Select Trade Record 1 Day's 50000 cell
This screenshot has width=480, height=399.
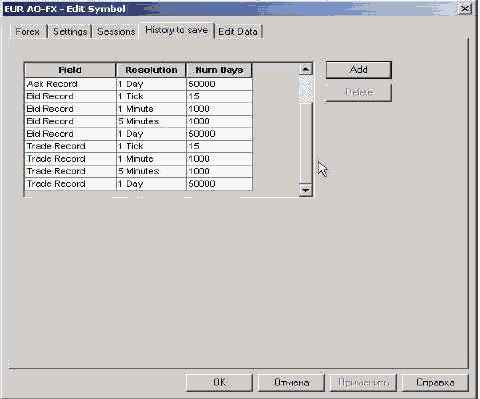219,184
